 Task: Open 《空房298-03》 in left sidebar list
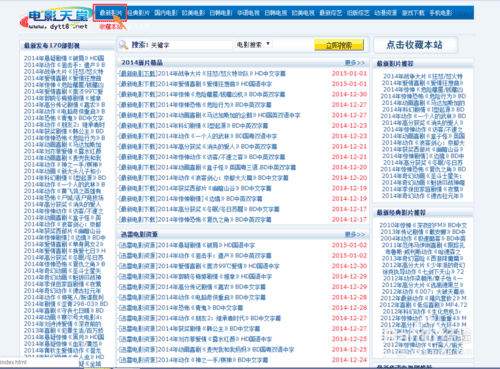(66, 304)
